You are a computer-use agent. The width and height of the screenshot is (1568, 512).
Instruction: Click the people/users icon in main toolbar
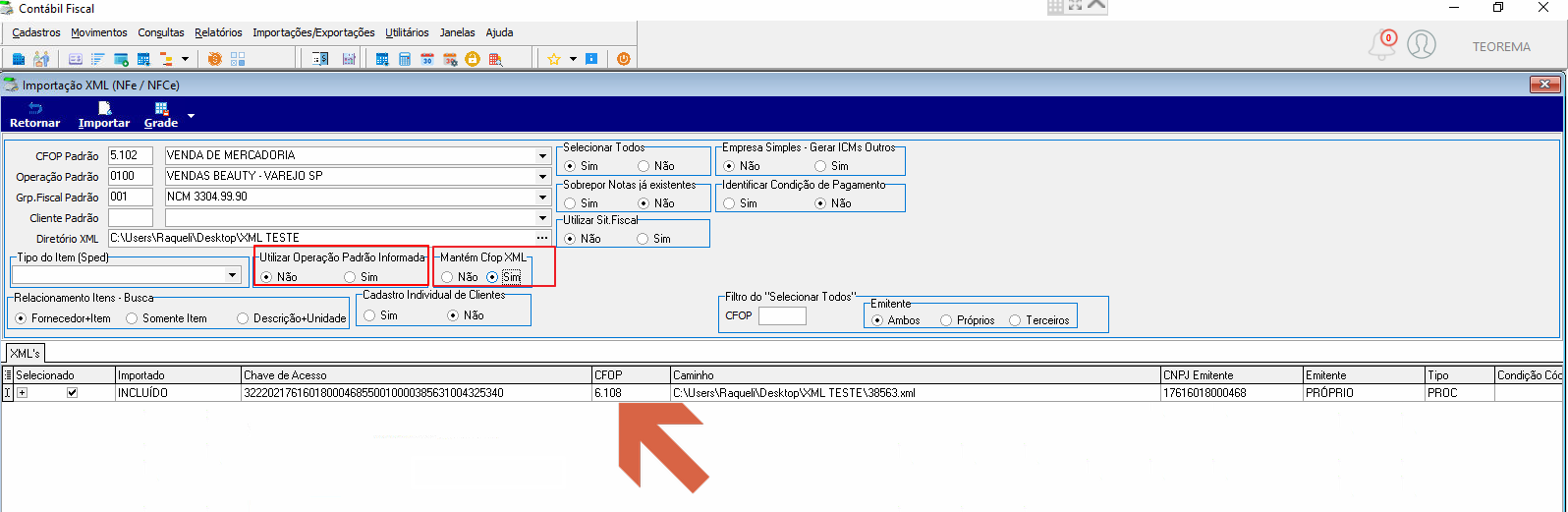point(41,59)
